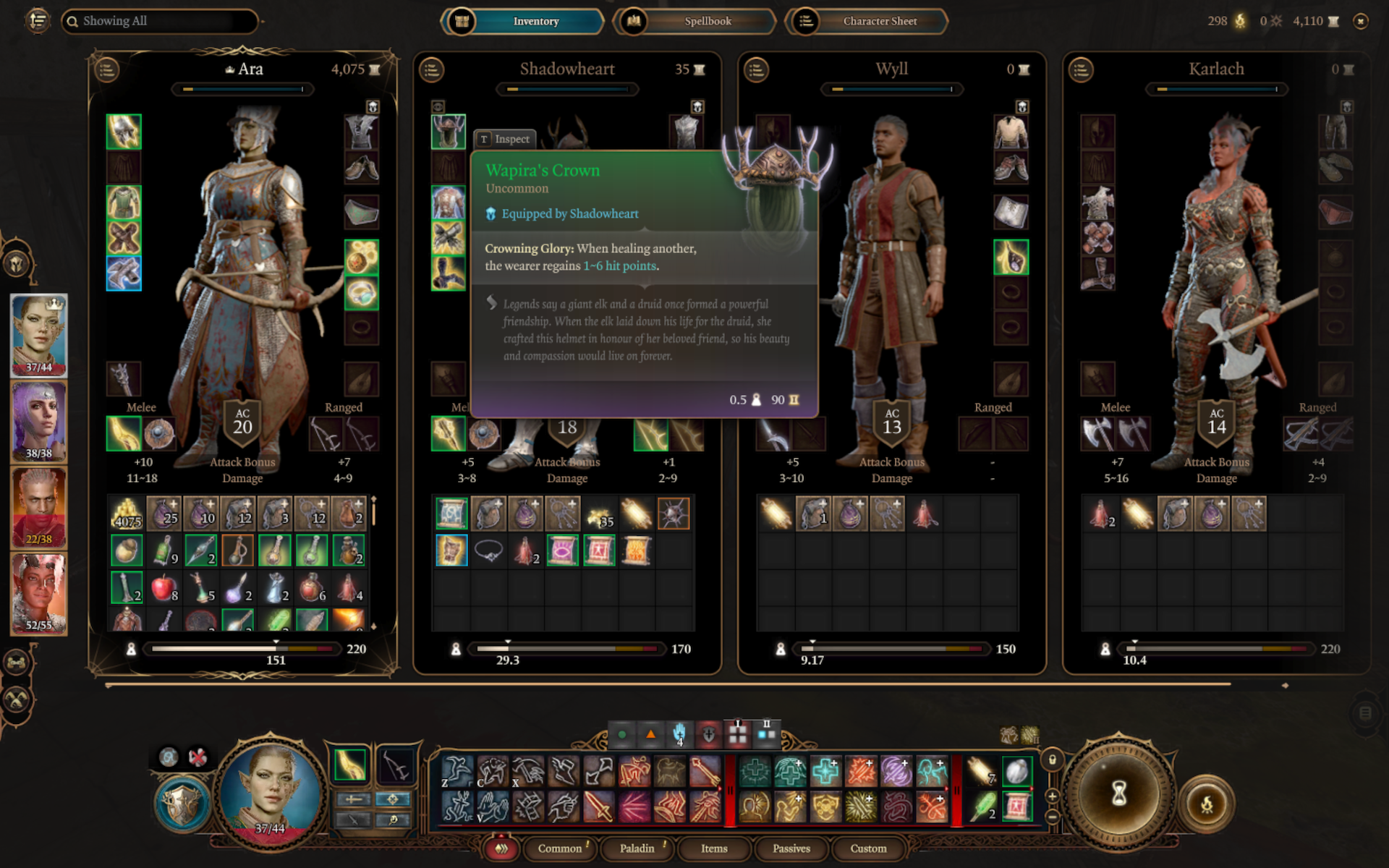
Task: Open the Common hotbar tab
Action: coord(560,848)
